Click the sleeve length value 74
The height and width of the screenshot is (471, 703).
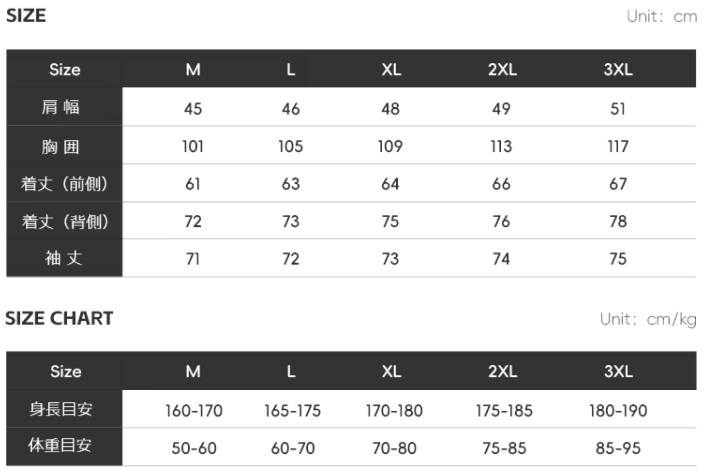[501, 259]
